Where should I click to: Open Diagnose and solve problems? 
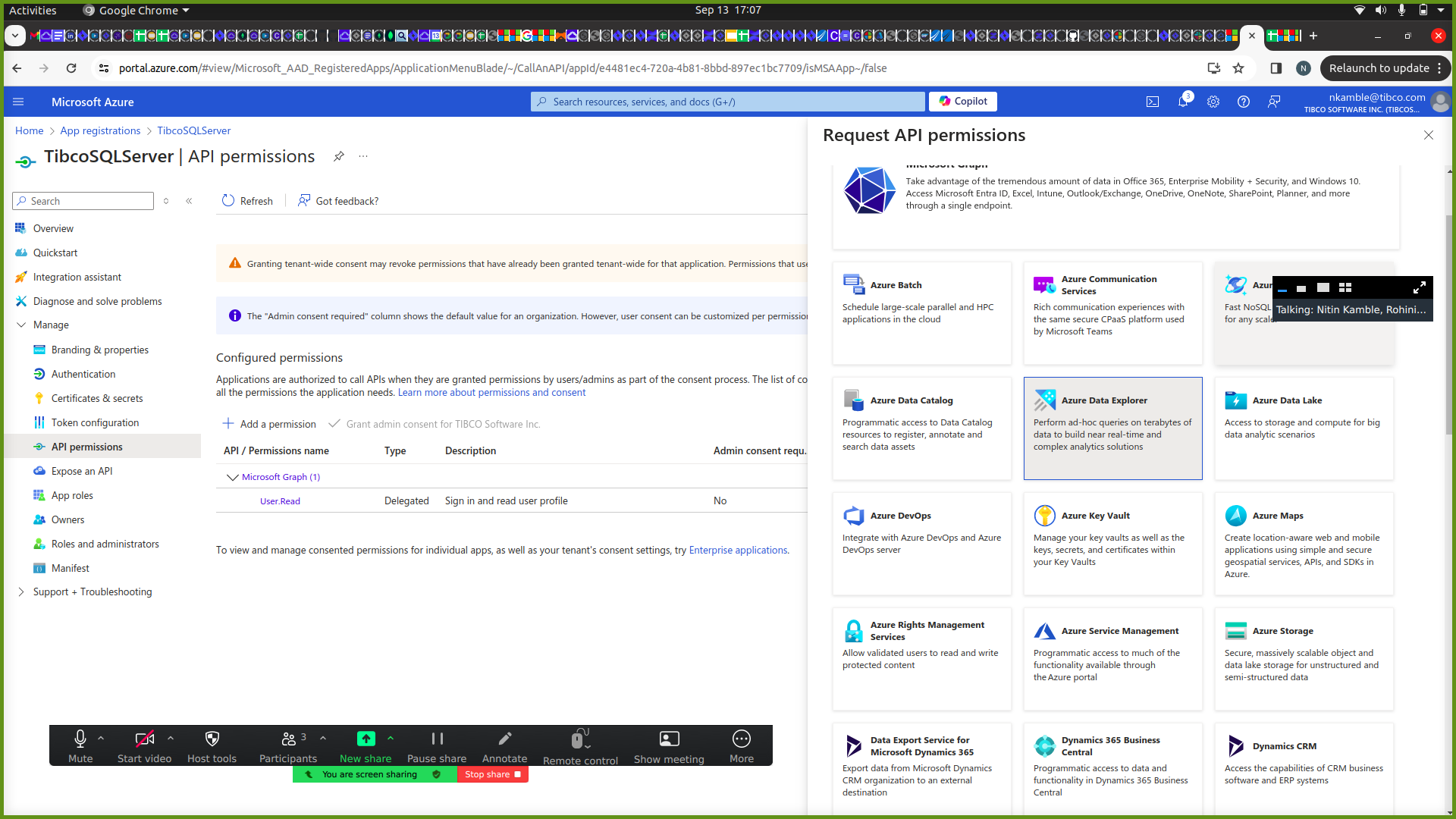point(97,301)
